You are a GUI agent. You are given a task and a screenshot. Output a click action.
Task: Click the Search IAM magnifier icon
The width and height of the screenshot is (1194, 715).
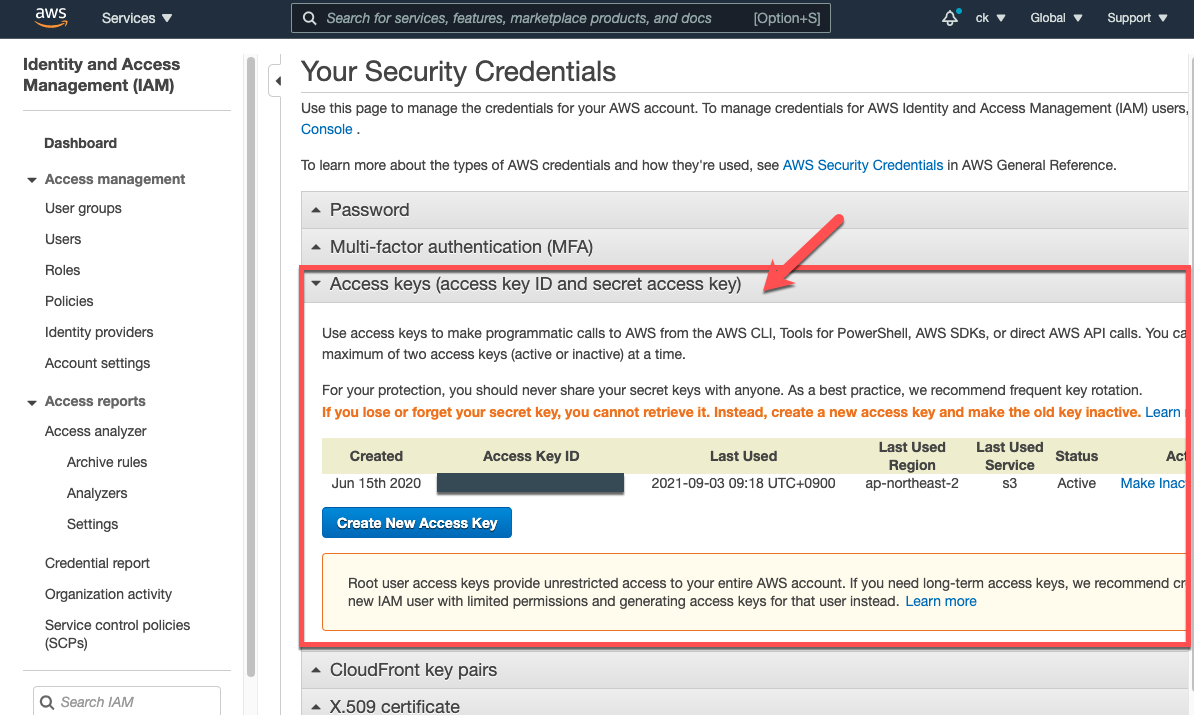point(47,702)
